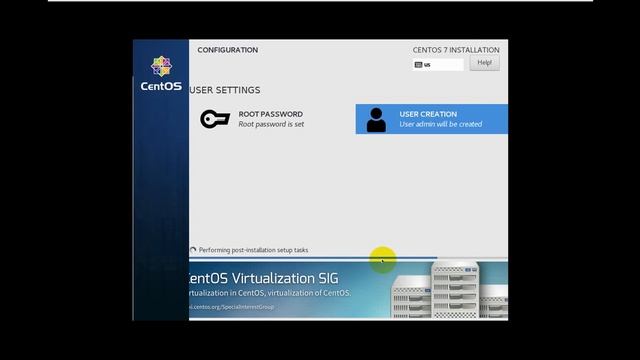The width and height of the screenshot is (640, 360).
Task: Click the User Creation person icon
Action: coord(376,120)
